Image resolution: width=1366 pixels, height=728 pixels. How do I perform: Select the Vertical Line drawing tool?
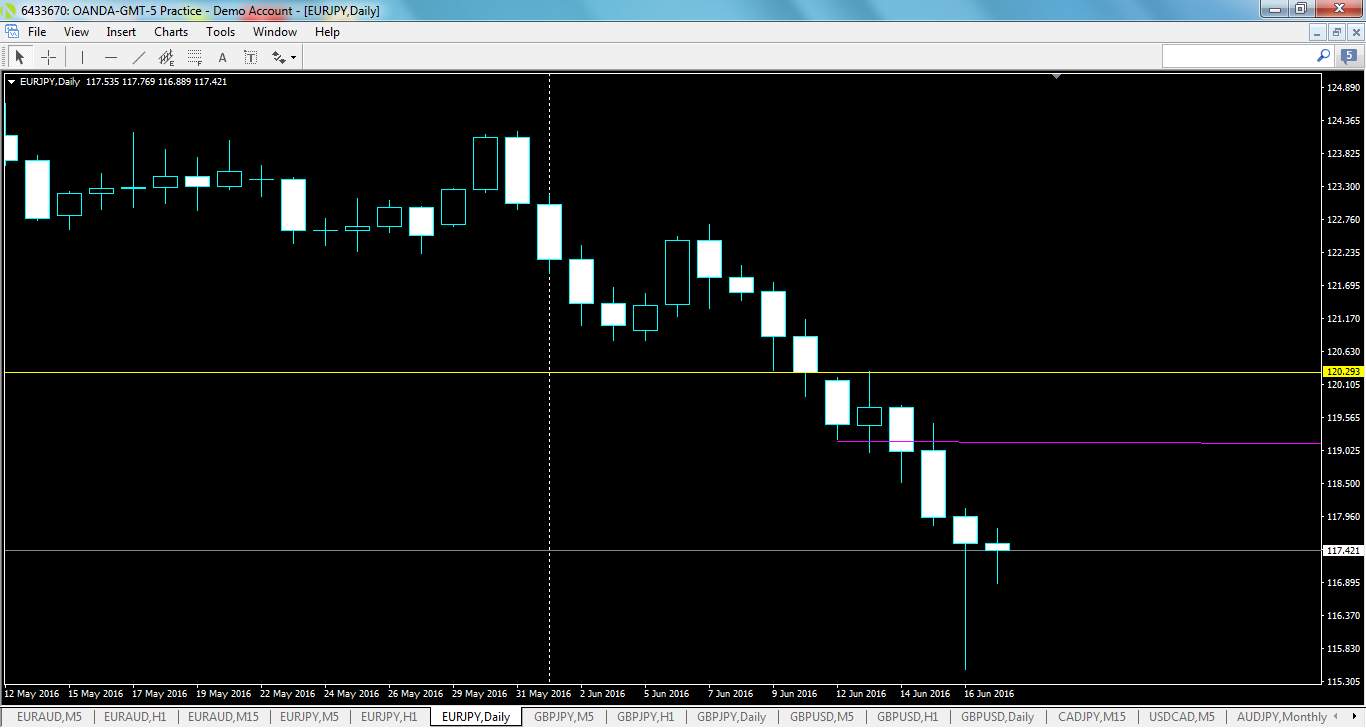pos(82,56)
